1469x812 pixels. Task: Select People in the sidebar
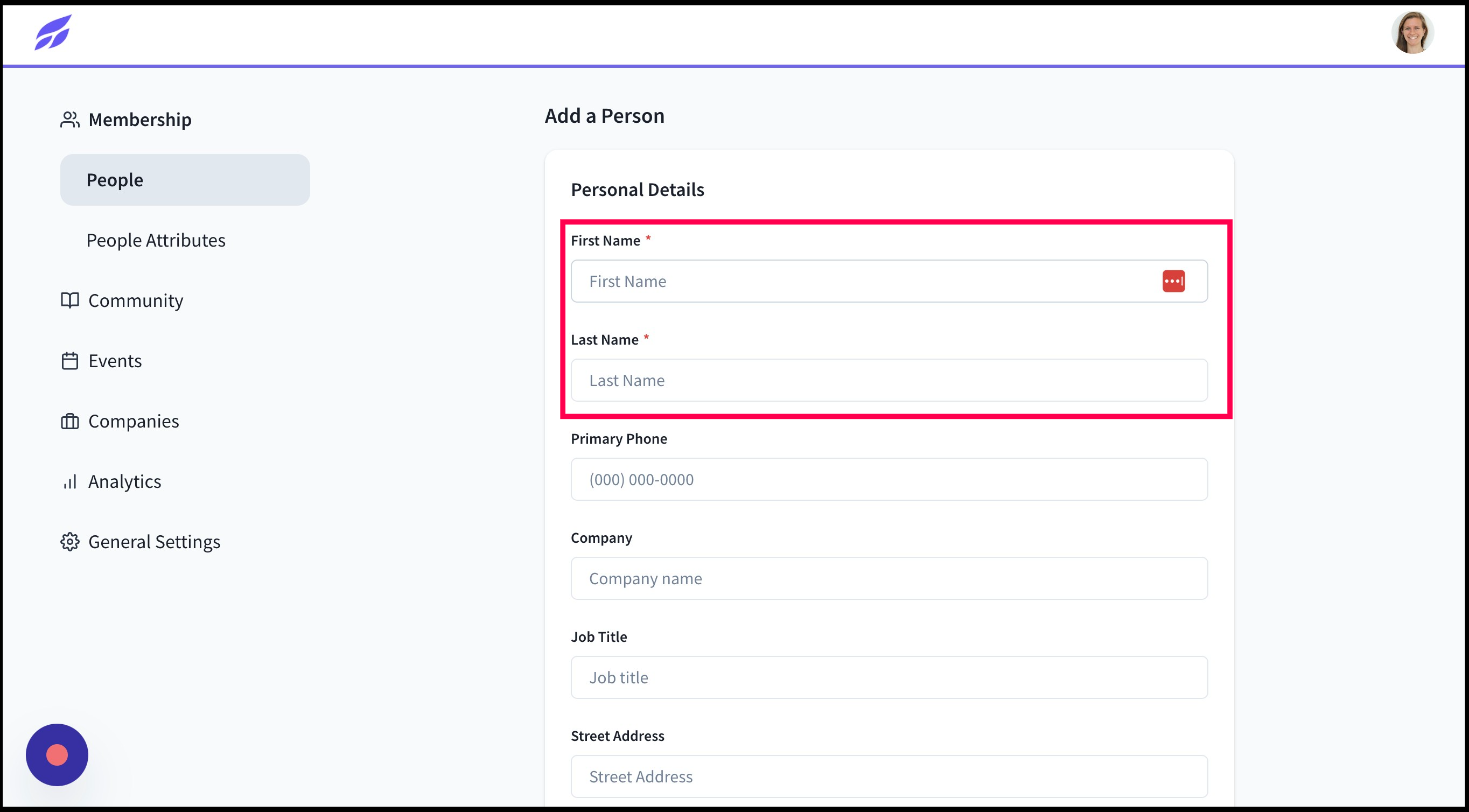(185, 180)
